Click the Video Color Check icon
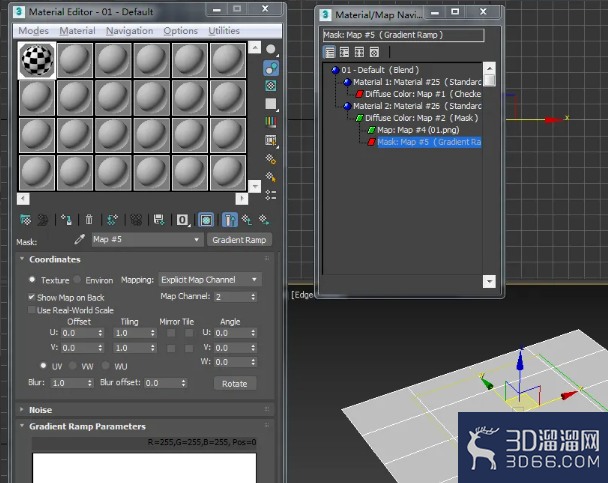The width and height of the screenshot is (608, 483). (271, 122)
